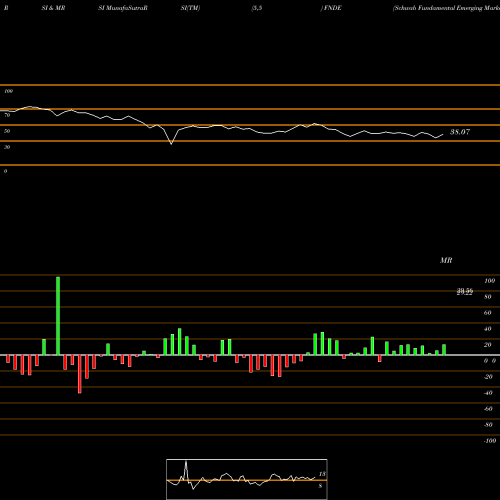This screenshot has width=500, height=500.
Task: Click the '30' level label on RSI panel
Action: pyautogui.click(x=7, y=147)
